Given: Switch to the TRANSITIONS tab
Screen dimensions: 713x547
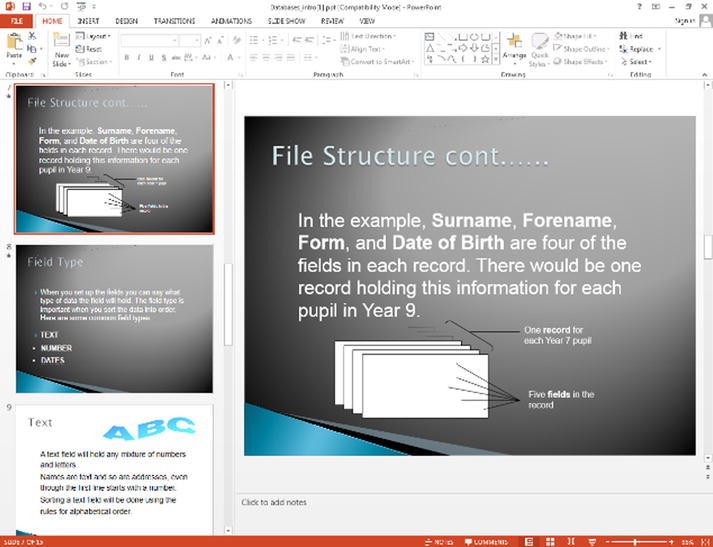Looking at the screenshot, I should pos(174,20).
